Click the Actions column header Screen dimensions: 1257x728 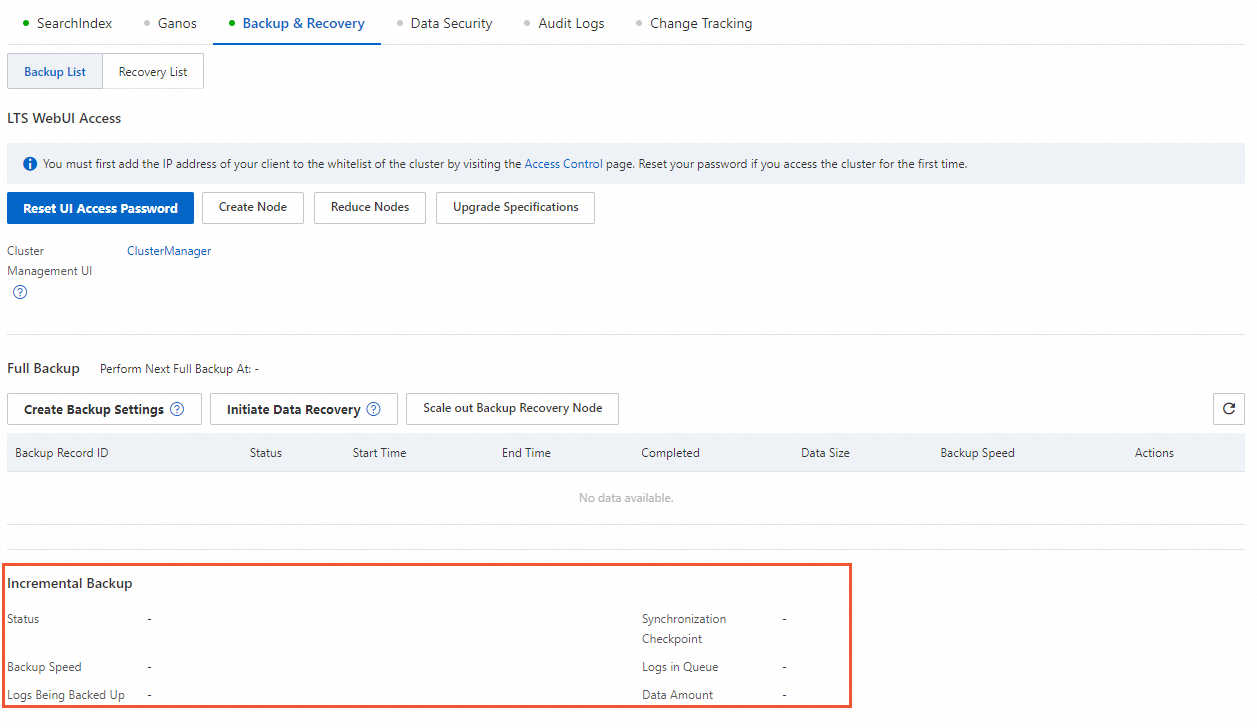tap(1154, 453)
